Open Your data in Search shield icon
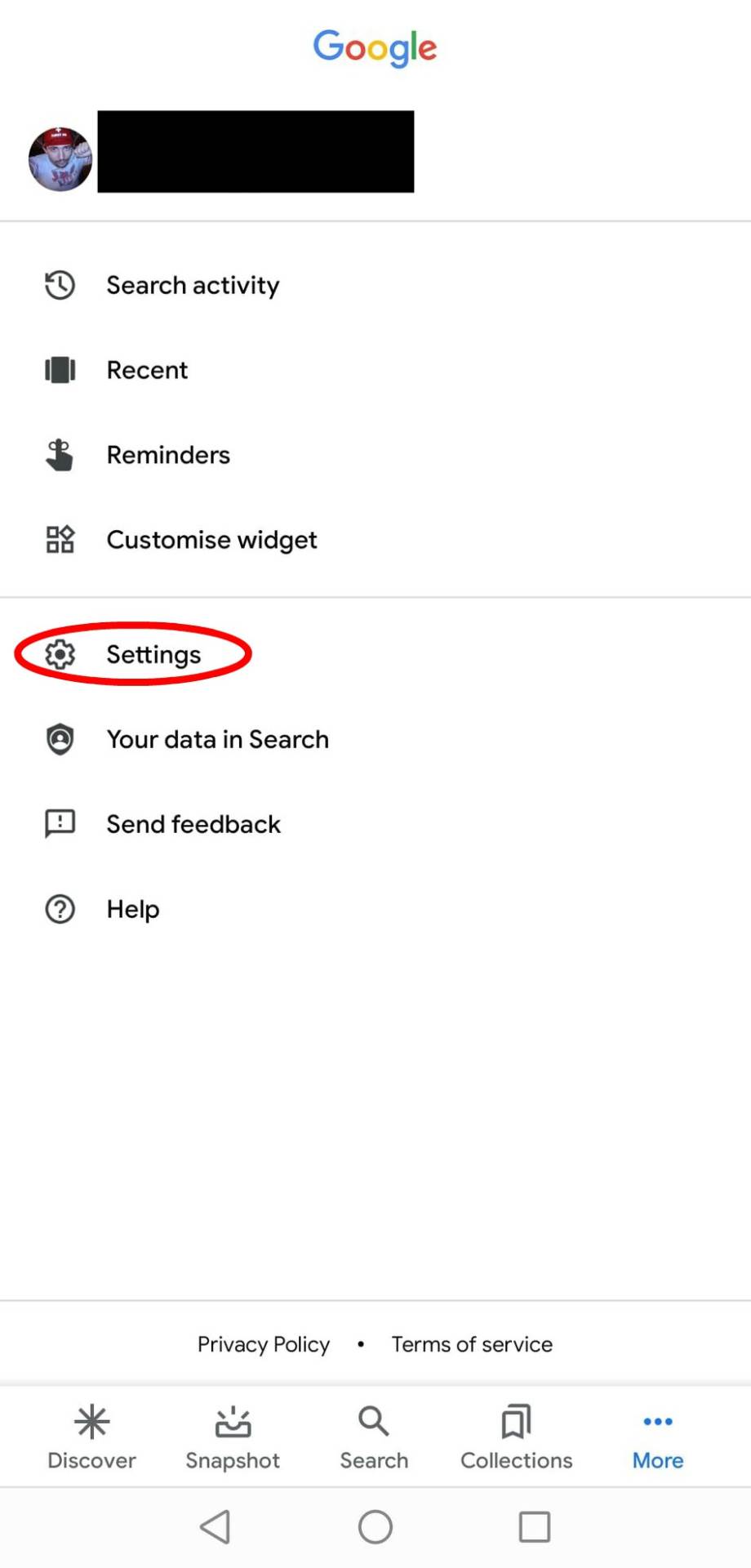This screenshot has height=1568, width=751. 59,739
